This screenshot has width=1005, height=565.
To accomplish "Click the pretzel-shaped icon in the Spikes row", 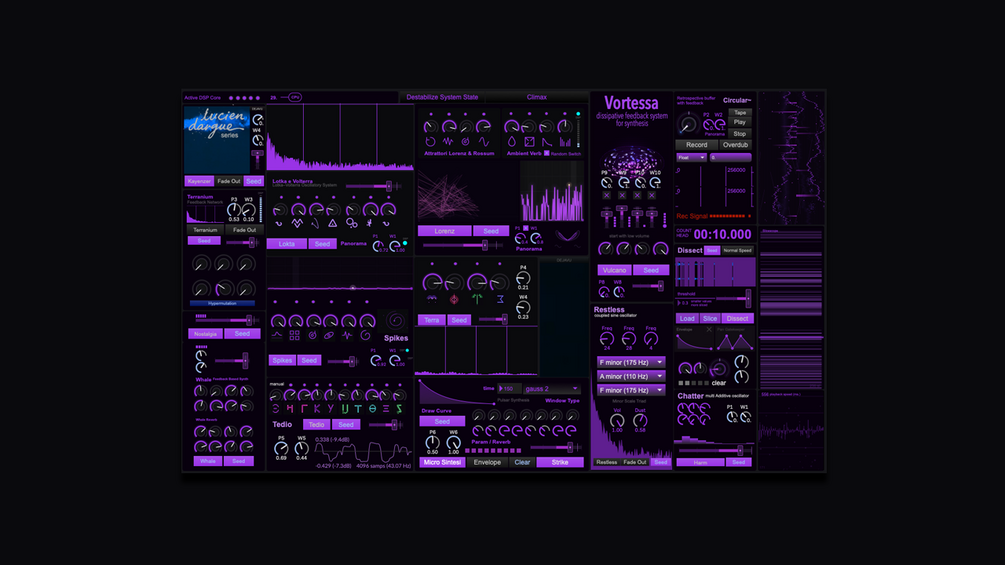I will click(x=329, y=335).
